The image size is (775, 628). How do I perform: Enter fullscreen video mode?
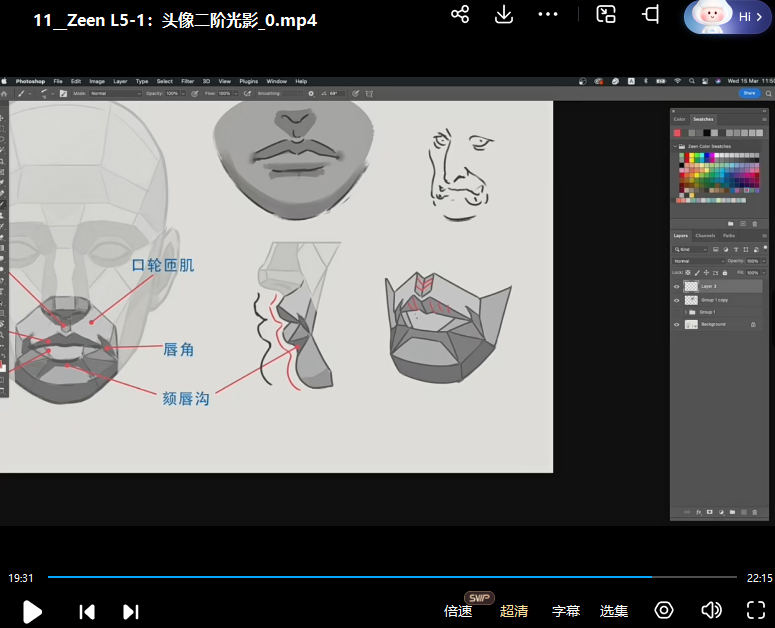pyautogui.click(x=756, y=610)
